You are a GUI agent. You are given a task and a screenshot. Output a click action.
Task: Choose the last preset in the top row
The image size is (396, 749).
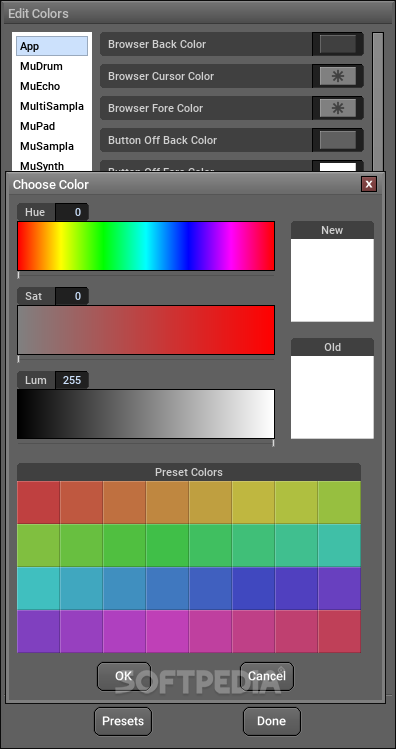(x=339, y=503)
